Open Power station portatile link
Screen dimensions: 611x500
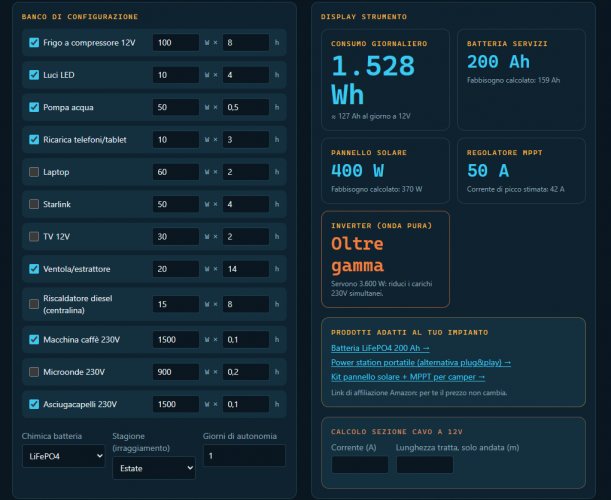[x=420, y=362]
